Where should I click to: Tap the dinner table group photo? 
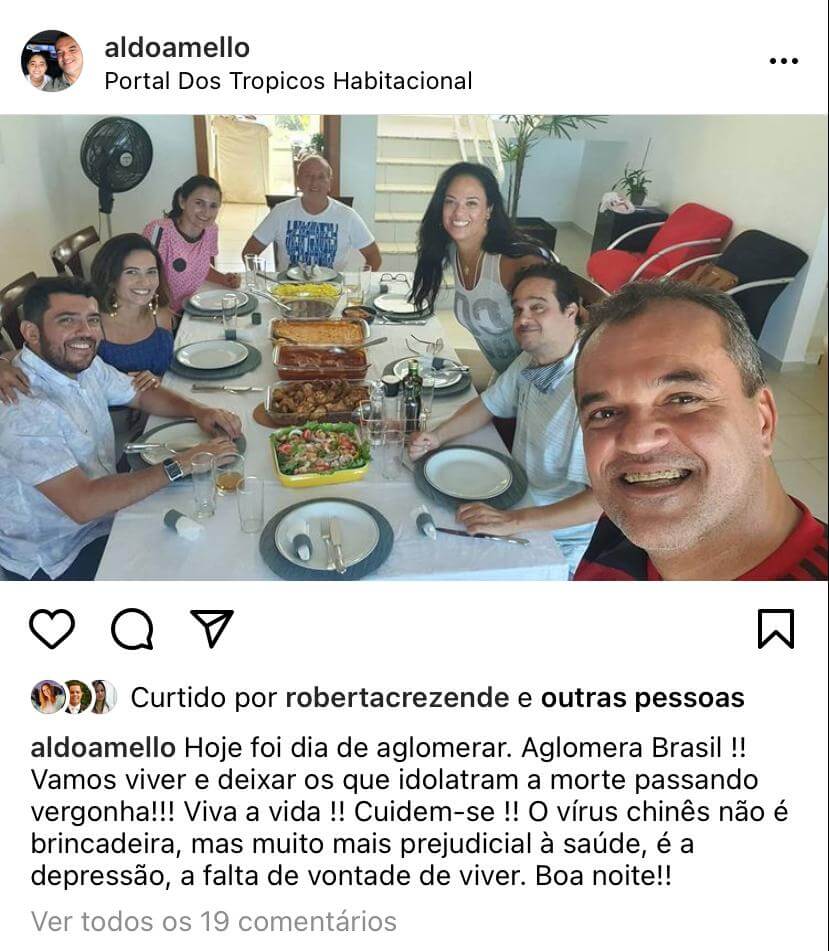(414, 348)
